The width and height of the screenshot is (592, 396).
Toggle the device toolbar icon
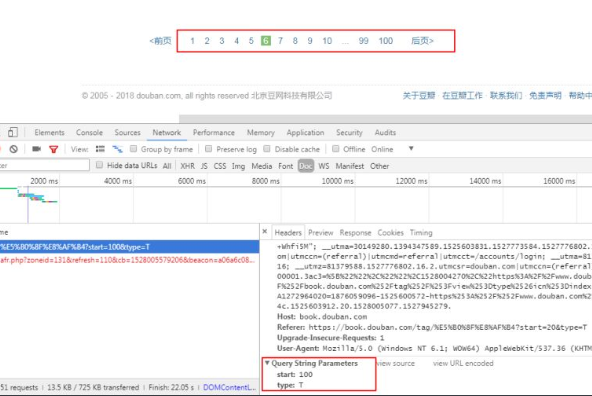(12, 132)
